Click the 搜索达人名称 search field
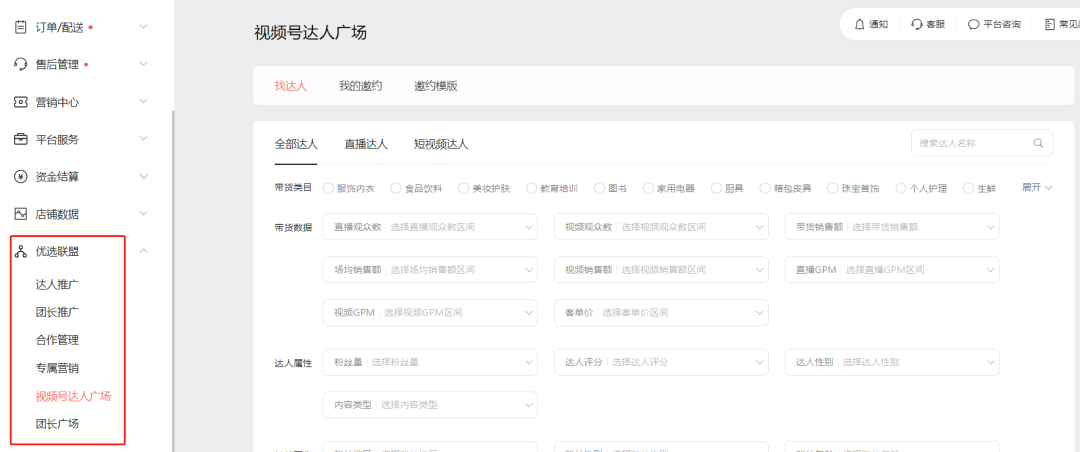Image resolution: width=1080 pixels, height=452 pixels. [970, 143]
